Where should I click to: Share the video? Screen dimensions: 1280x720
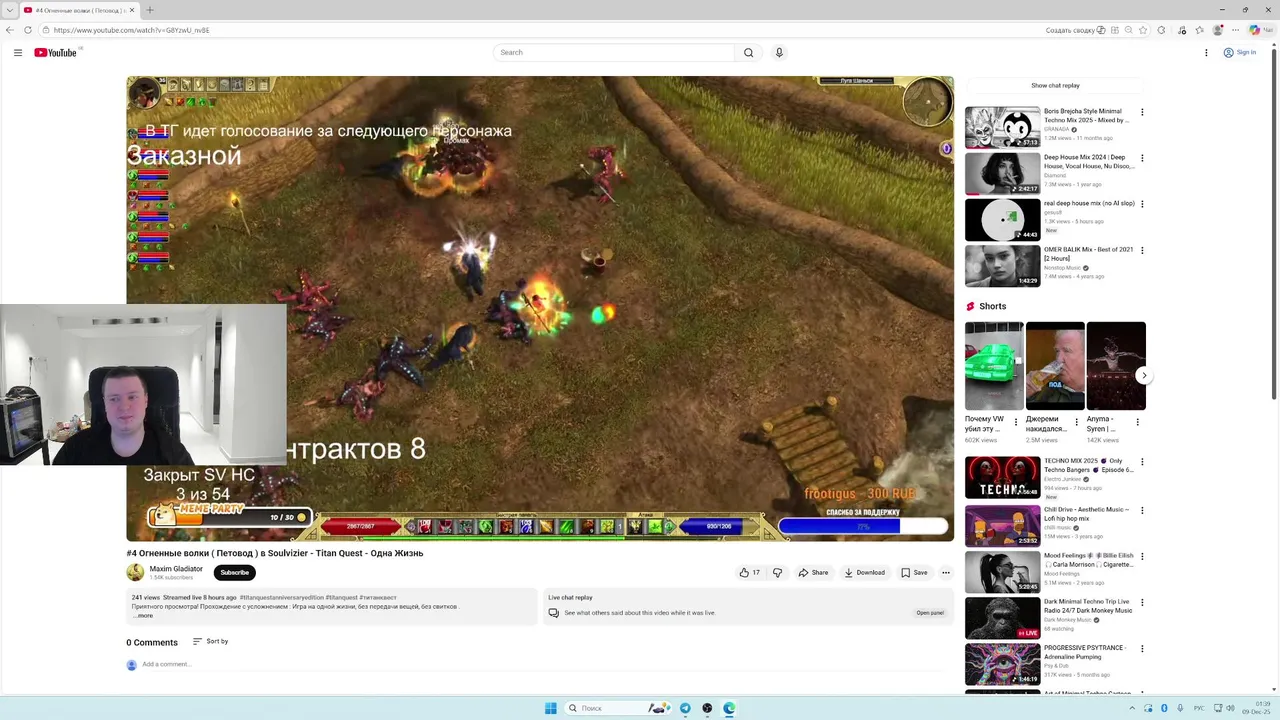pos(813,573)
